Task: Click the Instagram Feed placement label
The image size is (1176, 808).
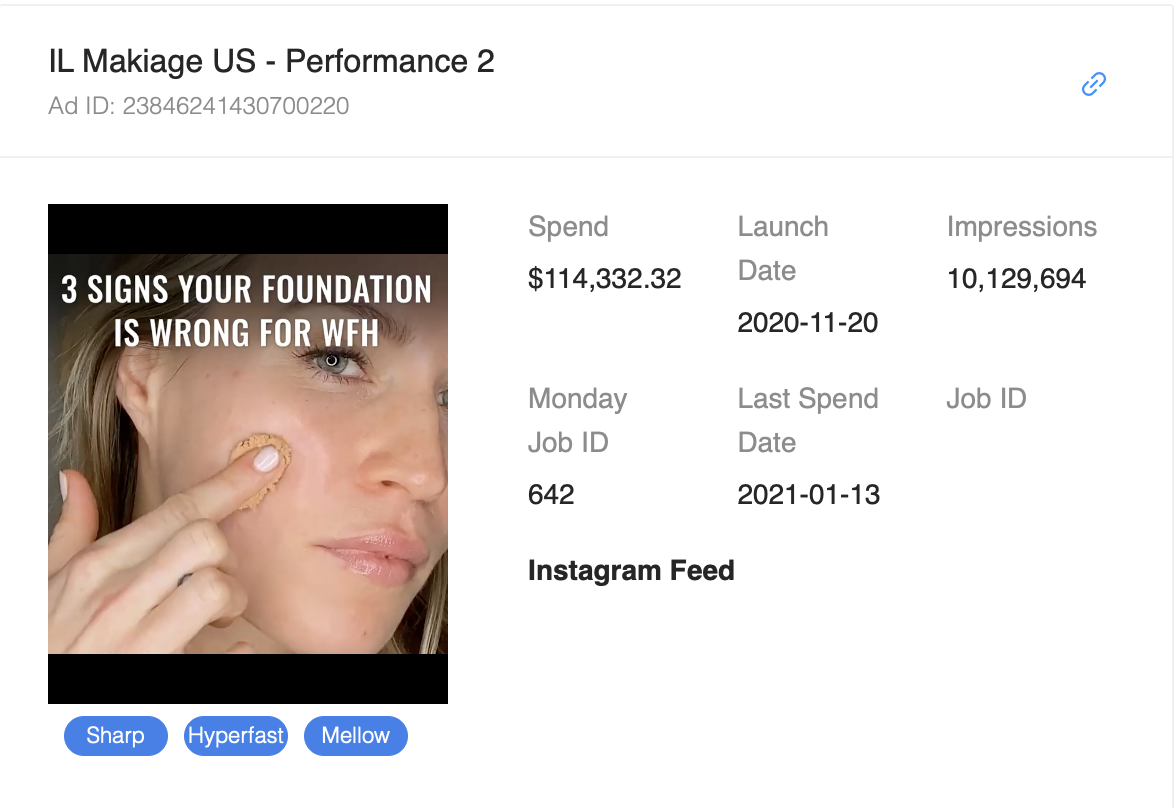Action: tap(632, 571)
